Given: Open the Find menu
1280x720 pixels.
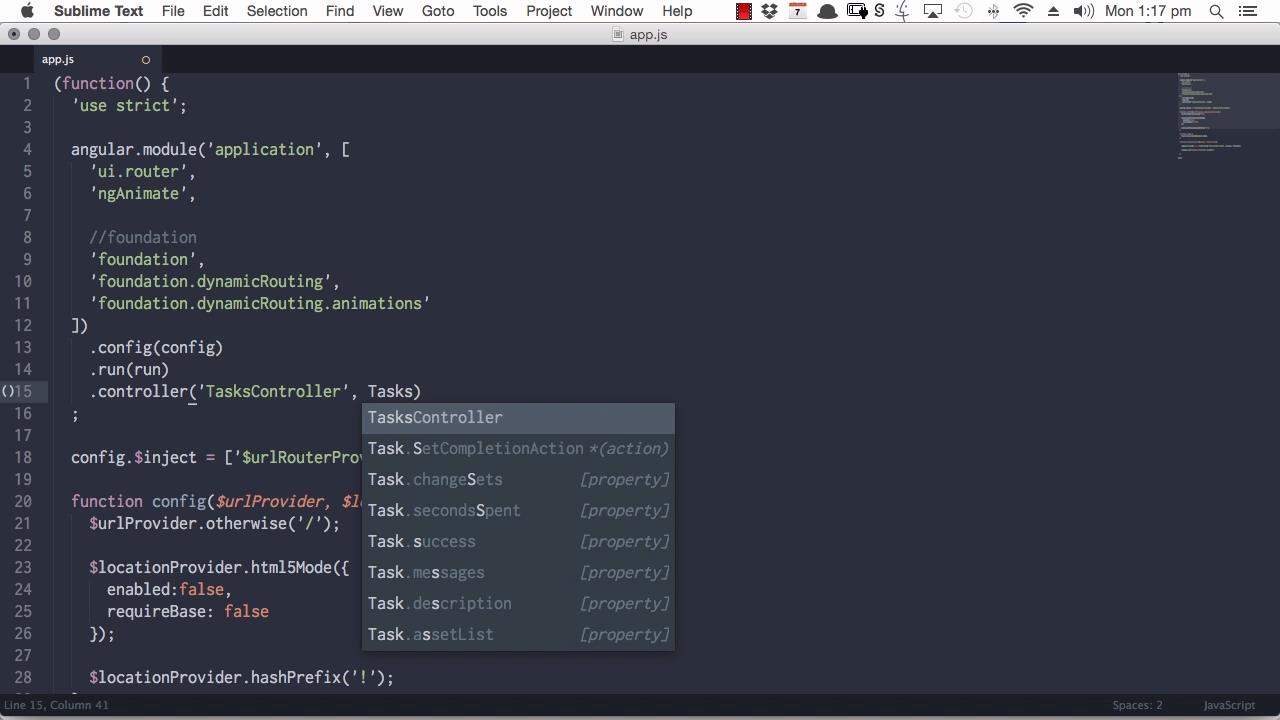Looking at the screenshot, I should point(340,11).
